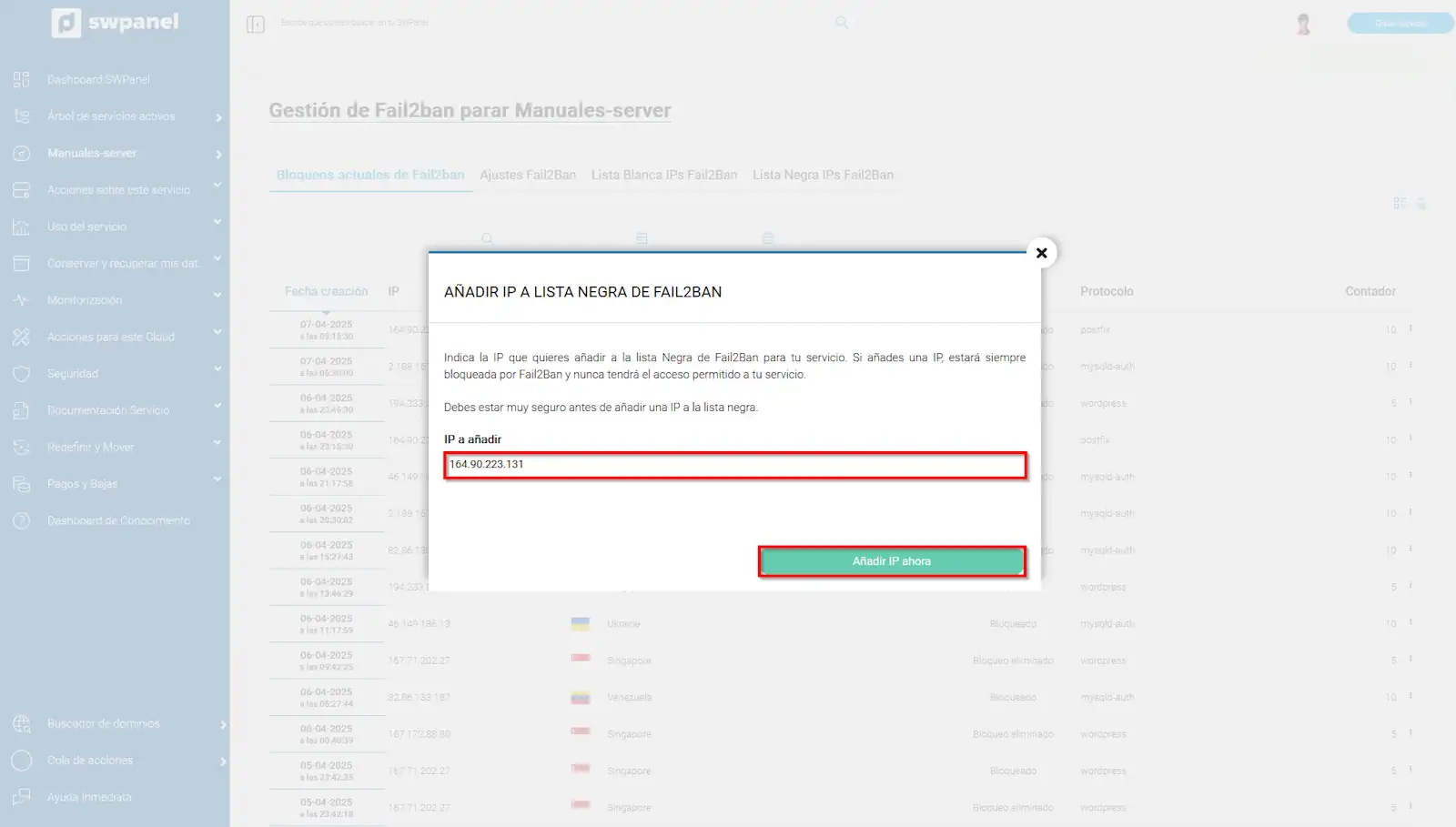The image size is (1456, 827).
Task: Click the swpanel logo
Action: (116, 22)
